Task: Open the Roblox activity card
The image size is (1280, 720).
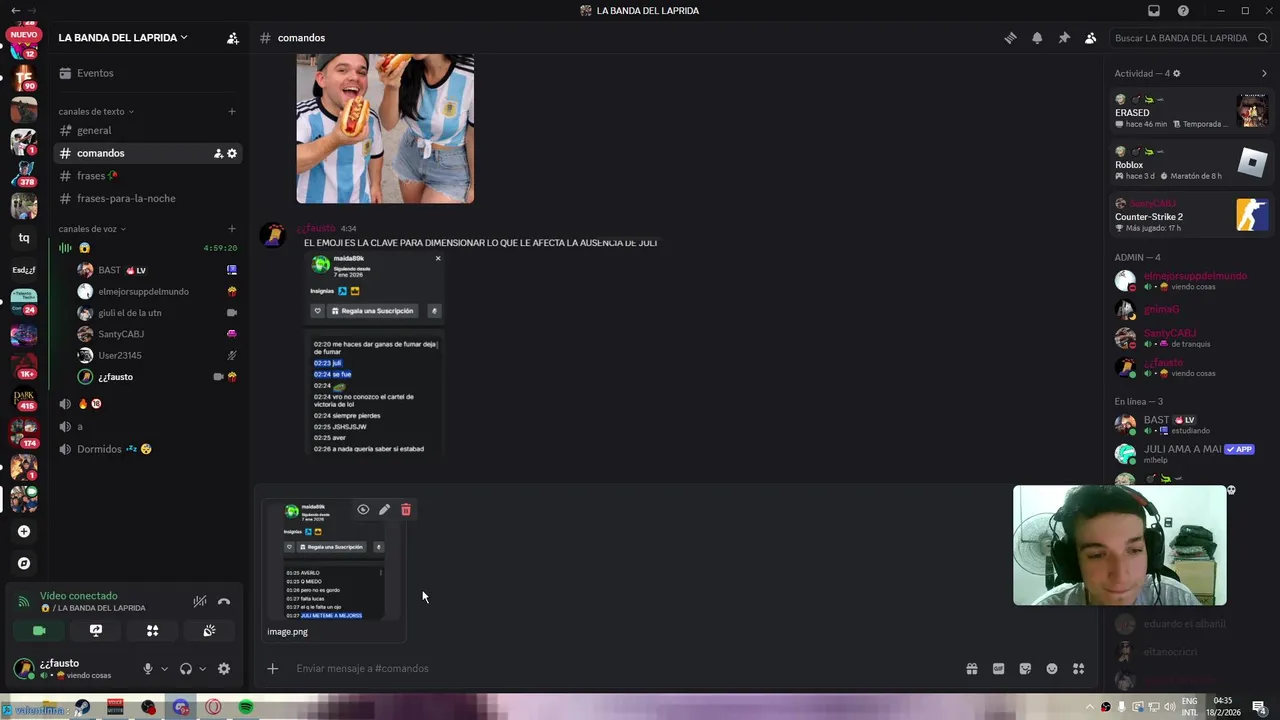Action: tap(1191, 163)
